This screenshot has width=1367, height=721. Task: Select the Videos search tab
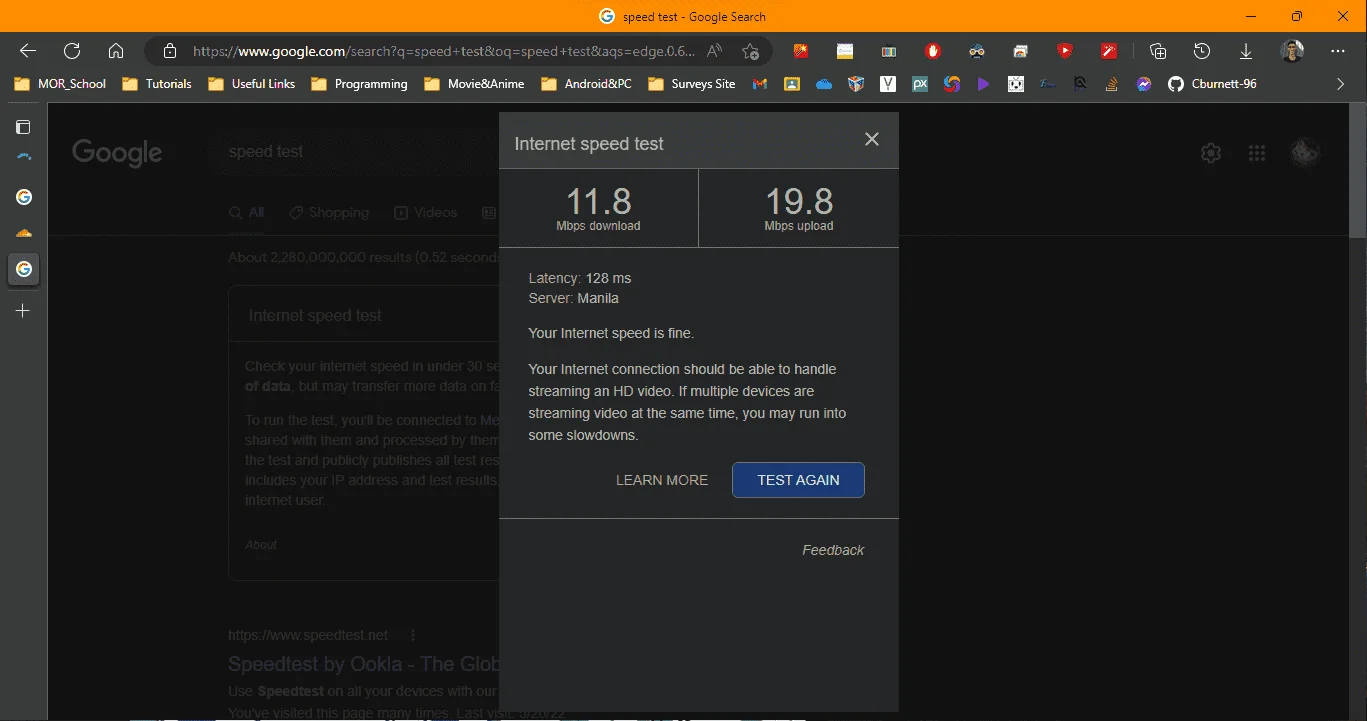pyautogui.click(x=425, y=212)
